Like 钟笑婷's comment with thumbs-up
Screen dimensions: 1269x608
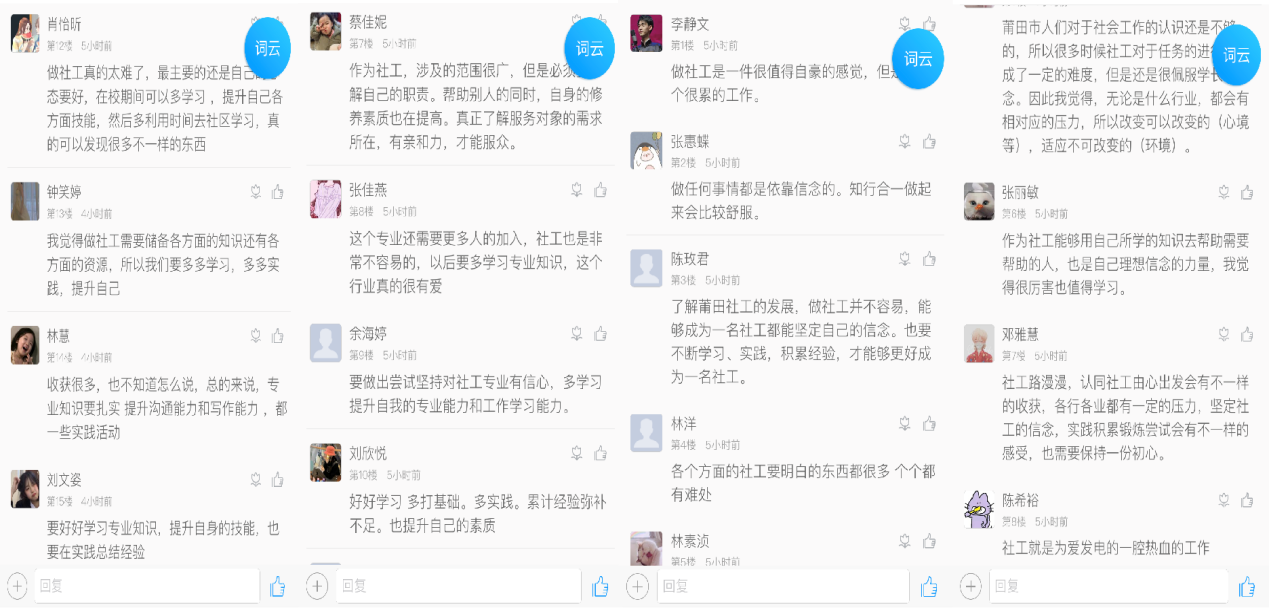pyautogui.click(x=277, y=192)
